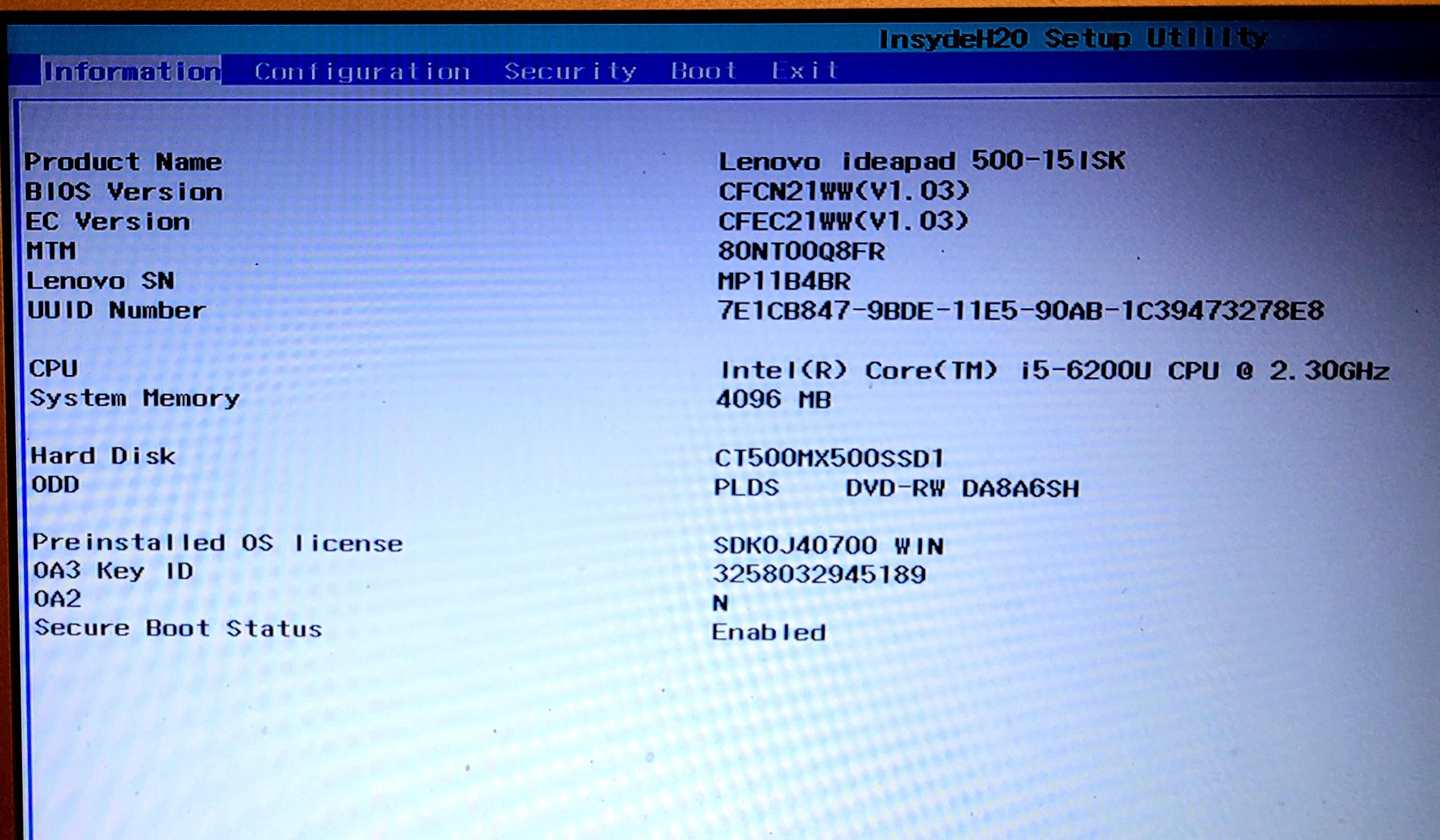Click the OA2 label
This screenshot has height=840, width=1440.
point(57,599)
